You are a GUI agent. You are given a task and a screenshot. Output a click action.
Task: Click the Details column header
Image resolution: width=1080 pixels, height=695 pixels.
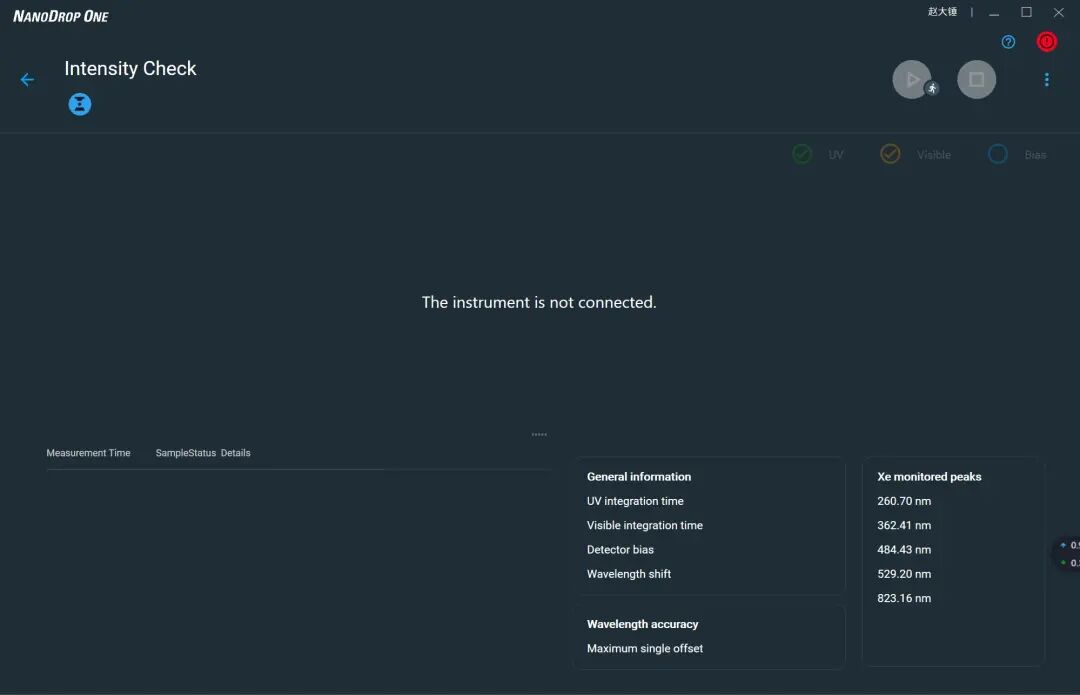pos(236,453)
